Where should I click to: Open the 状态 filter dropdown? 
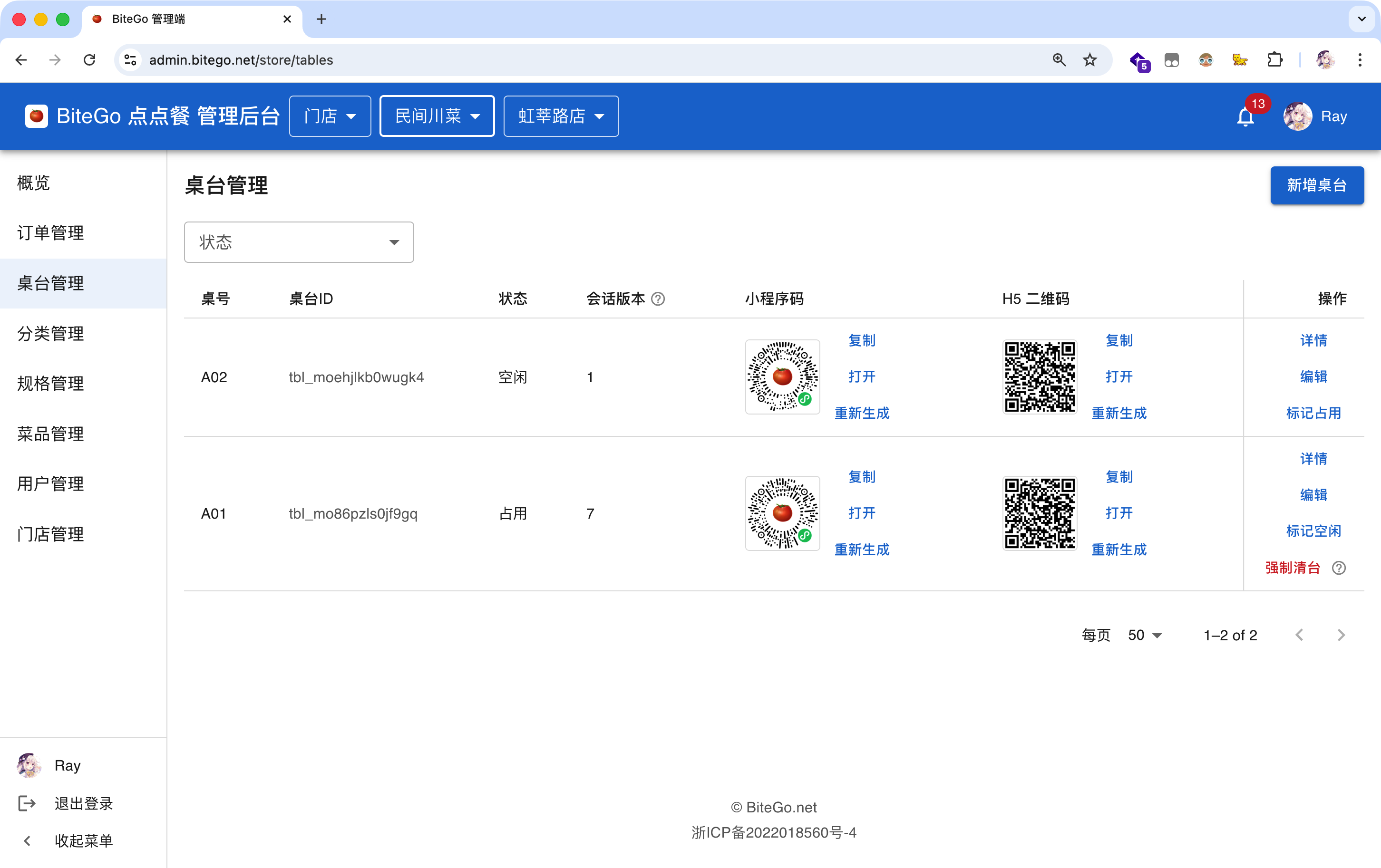point(299,242)
